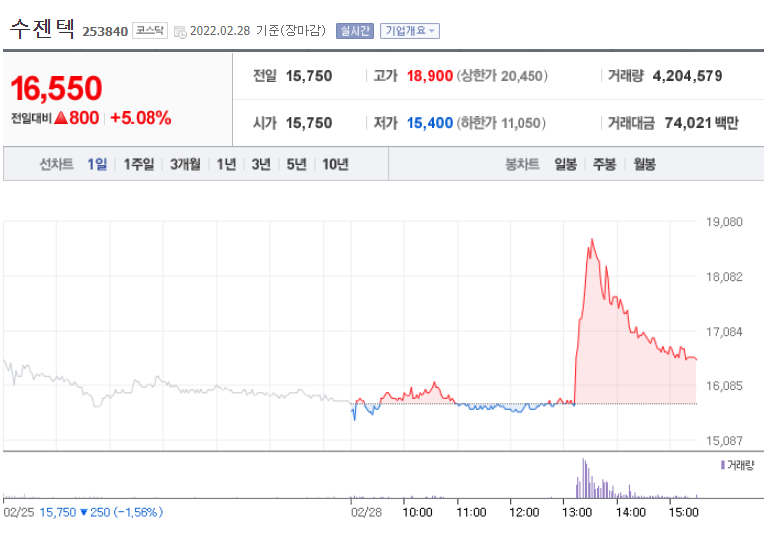Click the 하한가 11,050 lower limit value
Viewport: 764px width, 534px height.
(x=501, y=123)
